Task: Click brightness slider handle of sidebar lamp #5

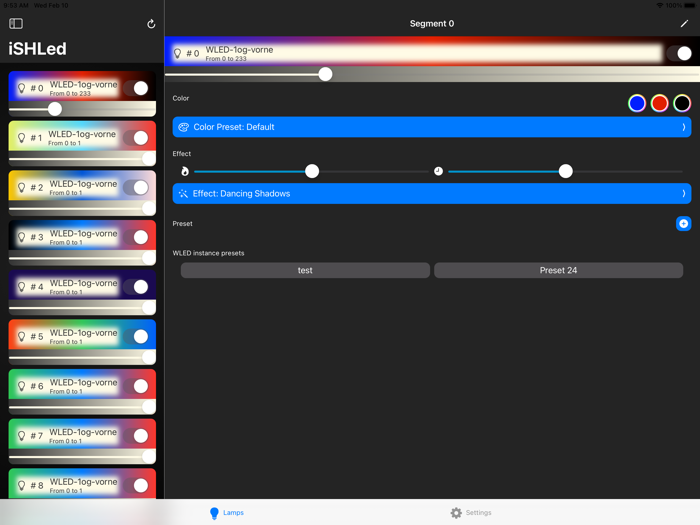Action: (x=149, y=357)
